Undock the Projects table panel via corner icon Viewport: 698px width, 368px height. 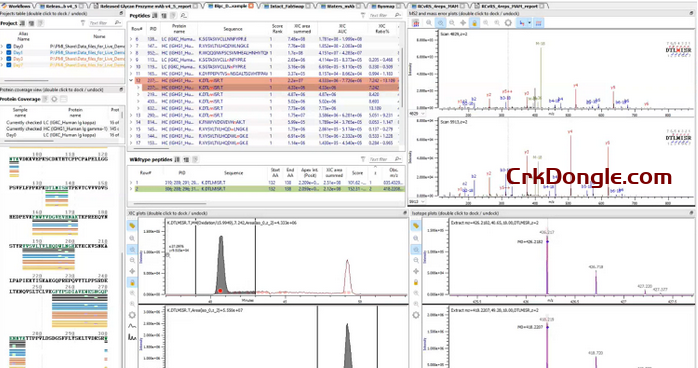122,14
